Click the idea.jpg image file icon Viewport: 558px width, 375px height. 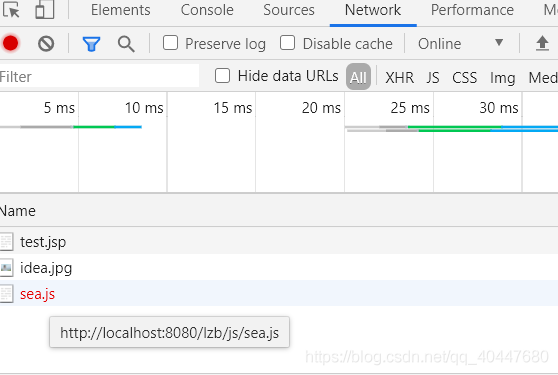(6, 268)
